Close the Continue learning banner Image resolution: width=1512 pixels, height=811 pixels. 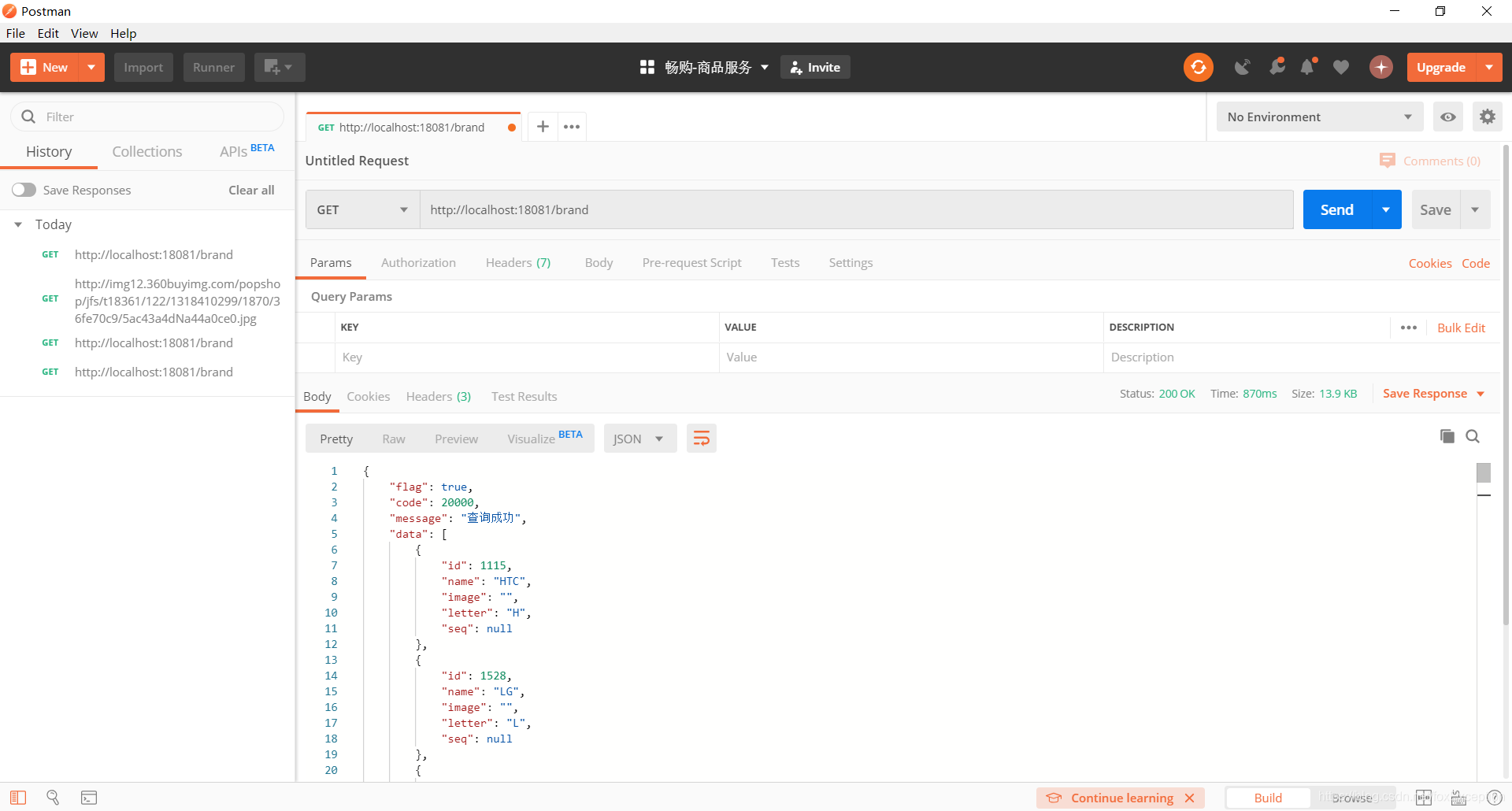pyautogui.click(x=1189, y=798)
